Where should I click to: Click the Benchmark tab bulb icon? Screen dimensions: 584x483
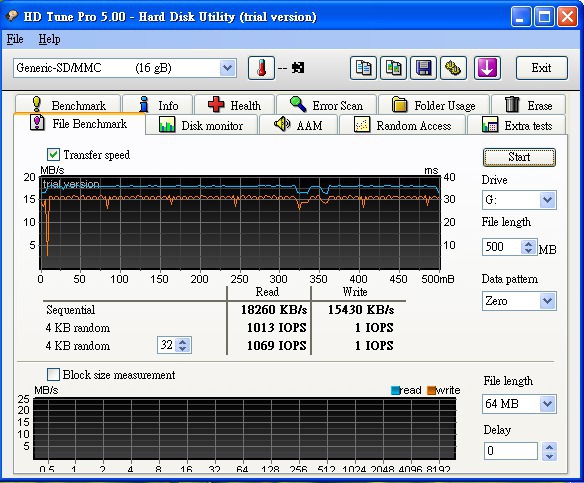click(x=36, y=104)
